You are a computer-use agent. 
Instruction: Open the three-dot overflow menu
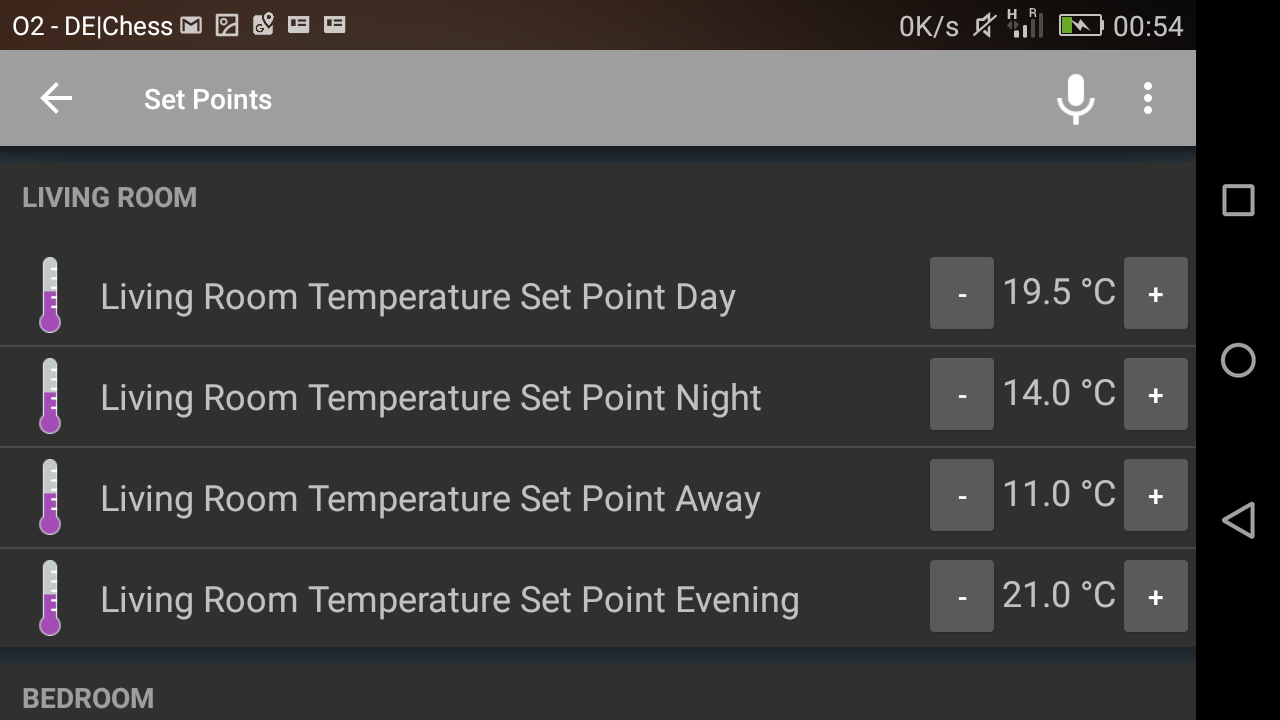point(1148,98)
